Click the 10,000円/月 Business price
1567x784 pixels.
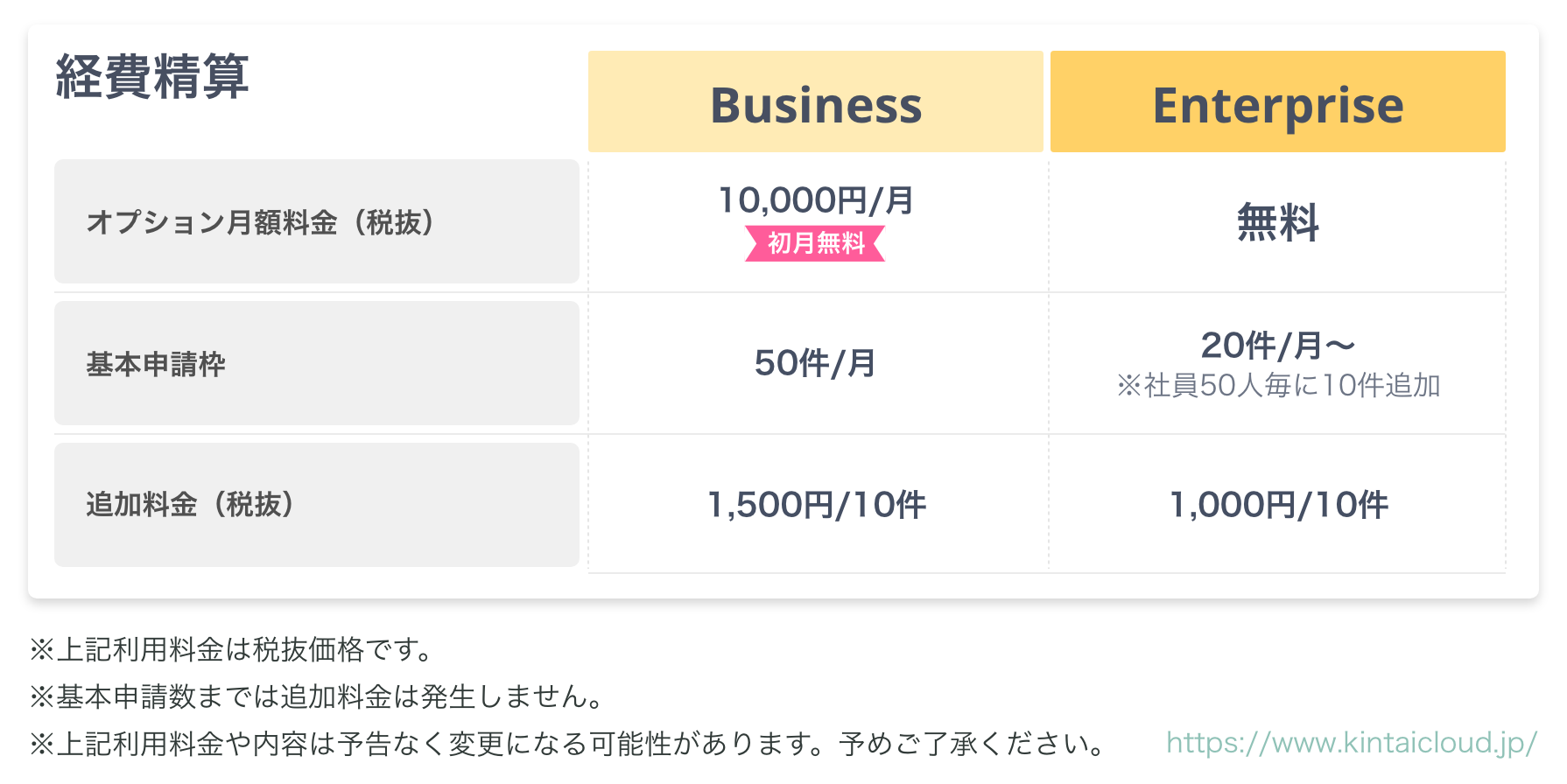click(815, 200)
